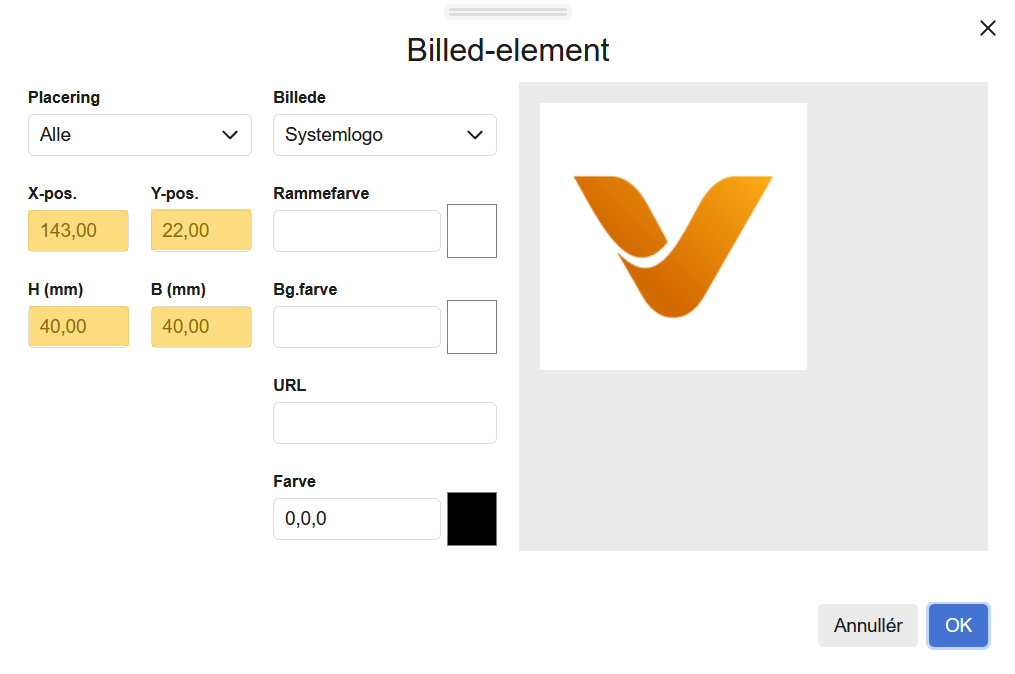Select the Y-pos. value field
This screenshot has height=674, width=1015.
[201, 230]
